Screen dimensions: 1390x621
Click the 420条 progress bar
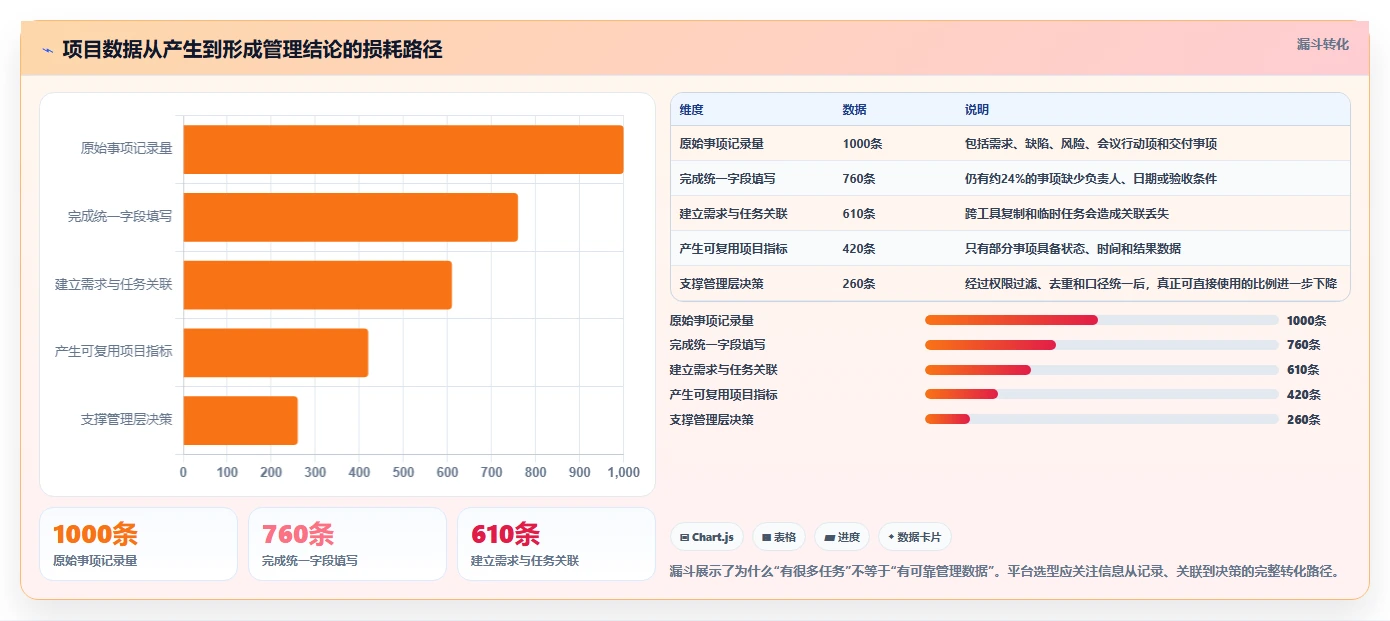point(1101,395)
